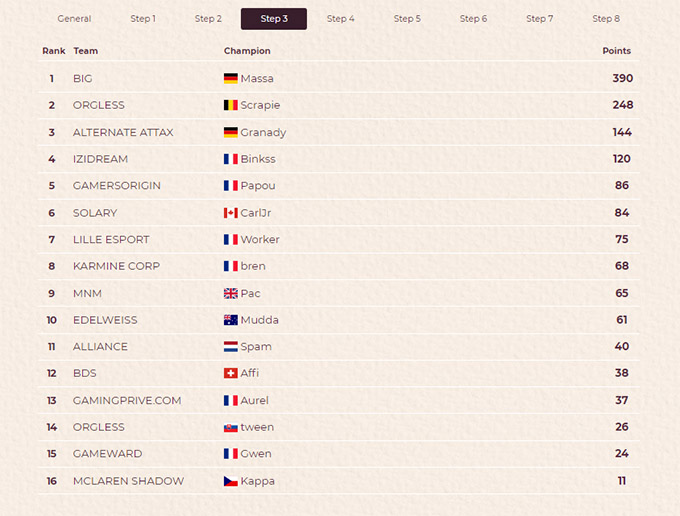Click champion name Mudda
The height and width of the screenshot is (516, 680).
pos(259,320)
